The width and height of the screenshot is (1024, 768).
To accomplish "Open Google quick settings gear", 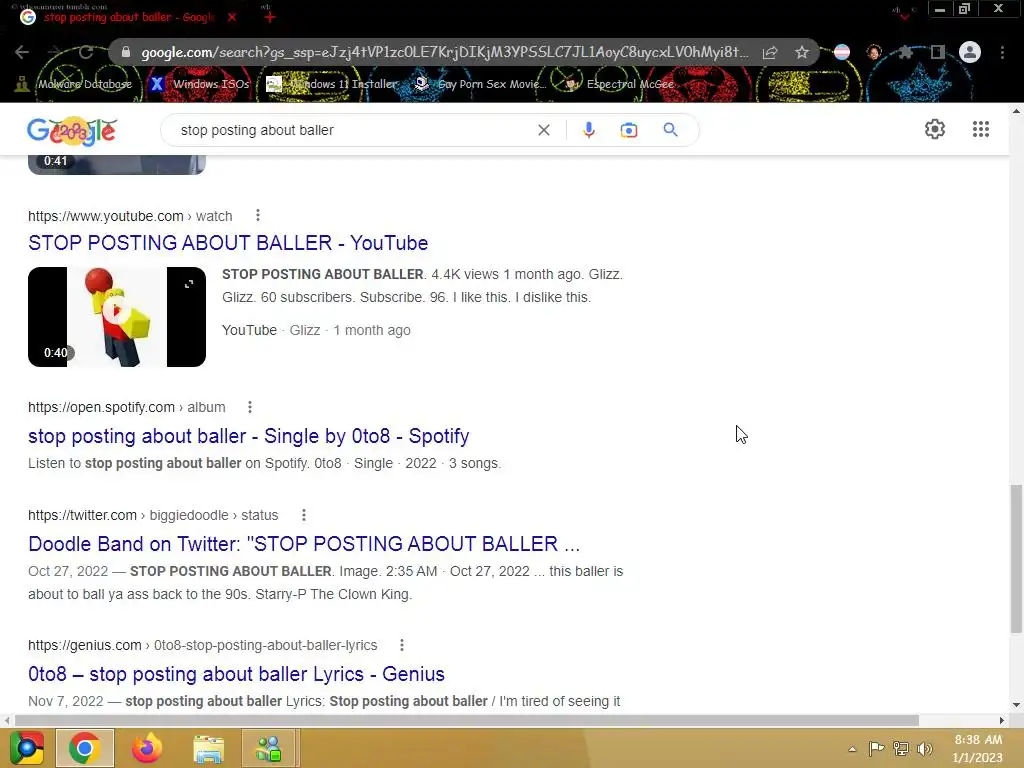I will point(935,129).
